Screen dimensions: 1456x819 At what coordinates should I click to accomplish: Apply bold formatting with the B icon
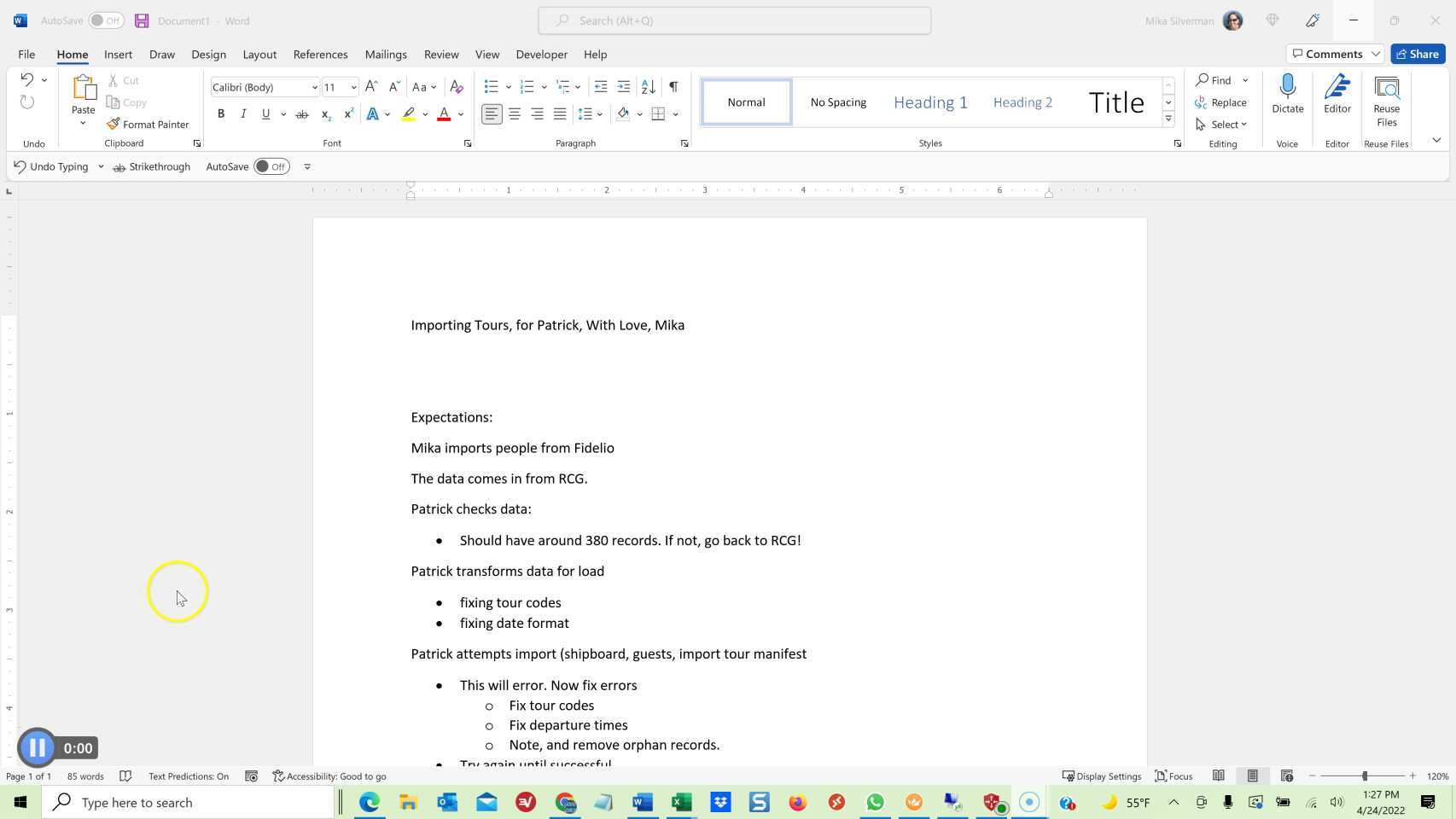pos(221,113)
